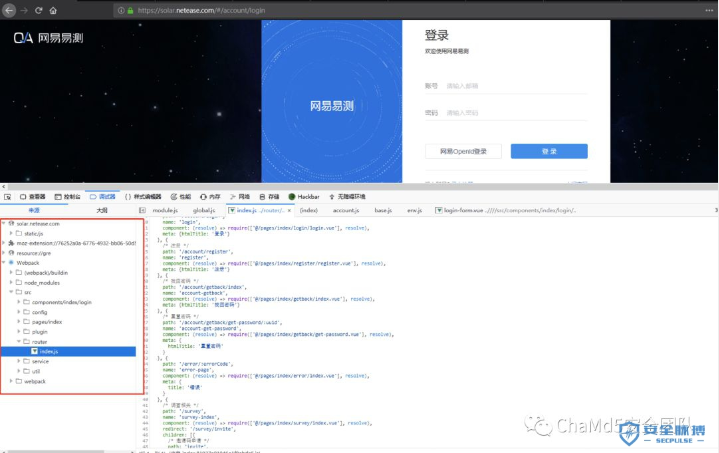Open the 查看器 Inspector tab
The width and height of the screenshot is (719, 453).
pyautogui.click(x=33, y=197)
